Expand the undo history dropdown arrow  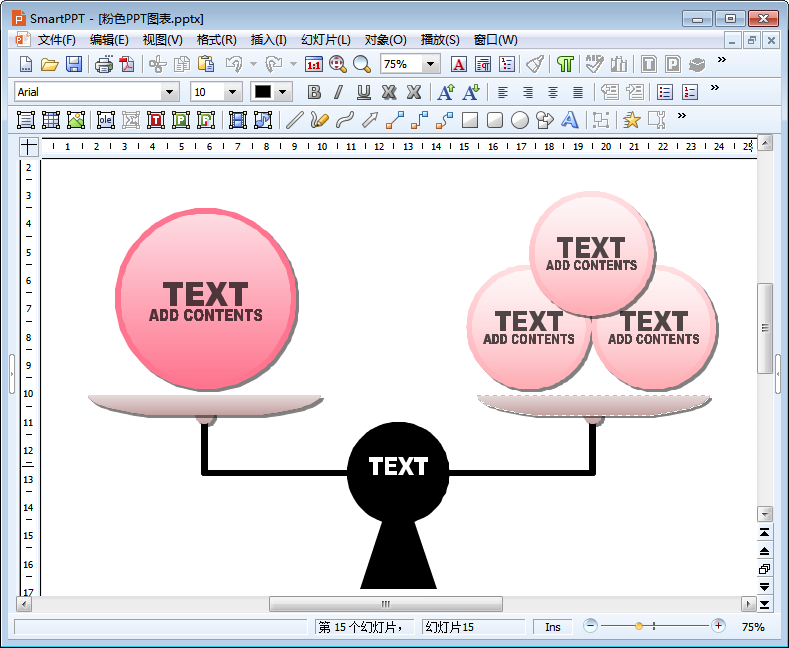[x=253, y=64]
